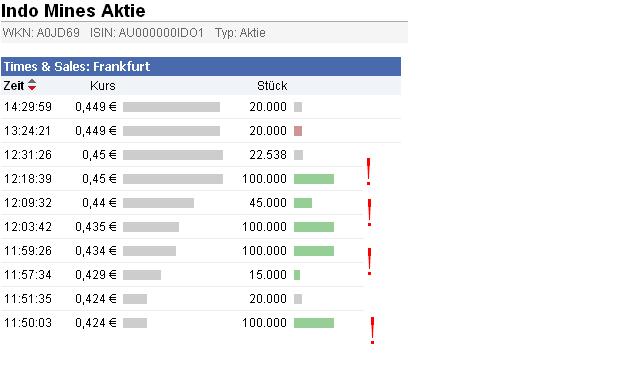640x384 pixels.
Task: Click the 22.538 volume entry
Action: click(x=268, y=155)
